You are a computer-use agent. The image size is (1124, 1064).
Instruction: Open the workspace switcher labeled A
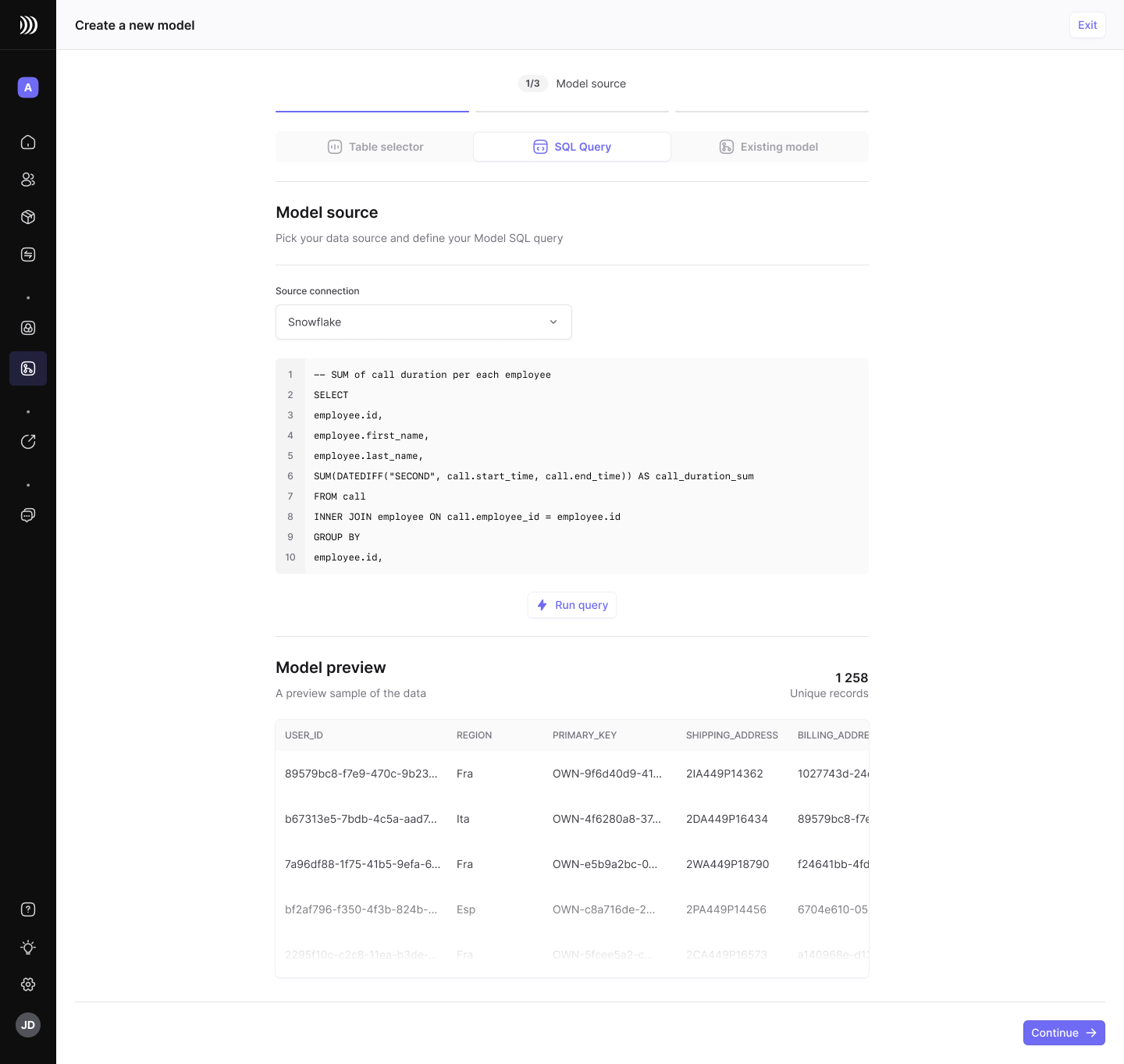28,87
